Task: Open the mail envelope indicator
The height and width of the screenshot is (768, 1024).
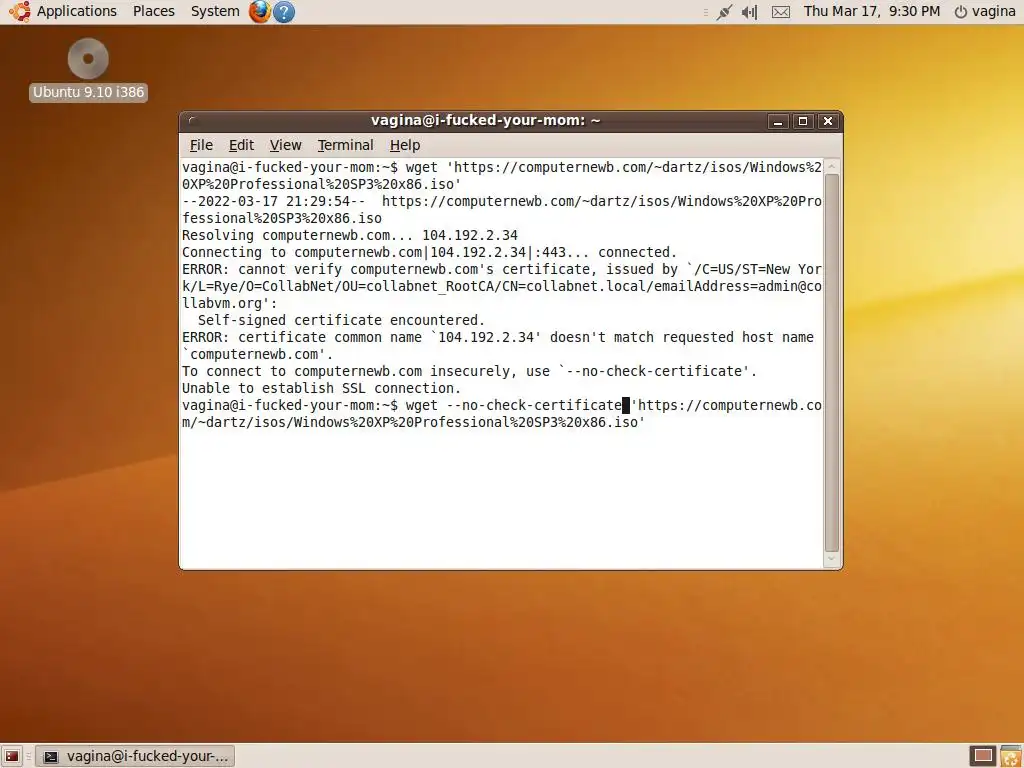Action: [x=780, y=12]
